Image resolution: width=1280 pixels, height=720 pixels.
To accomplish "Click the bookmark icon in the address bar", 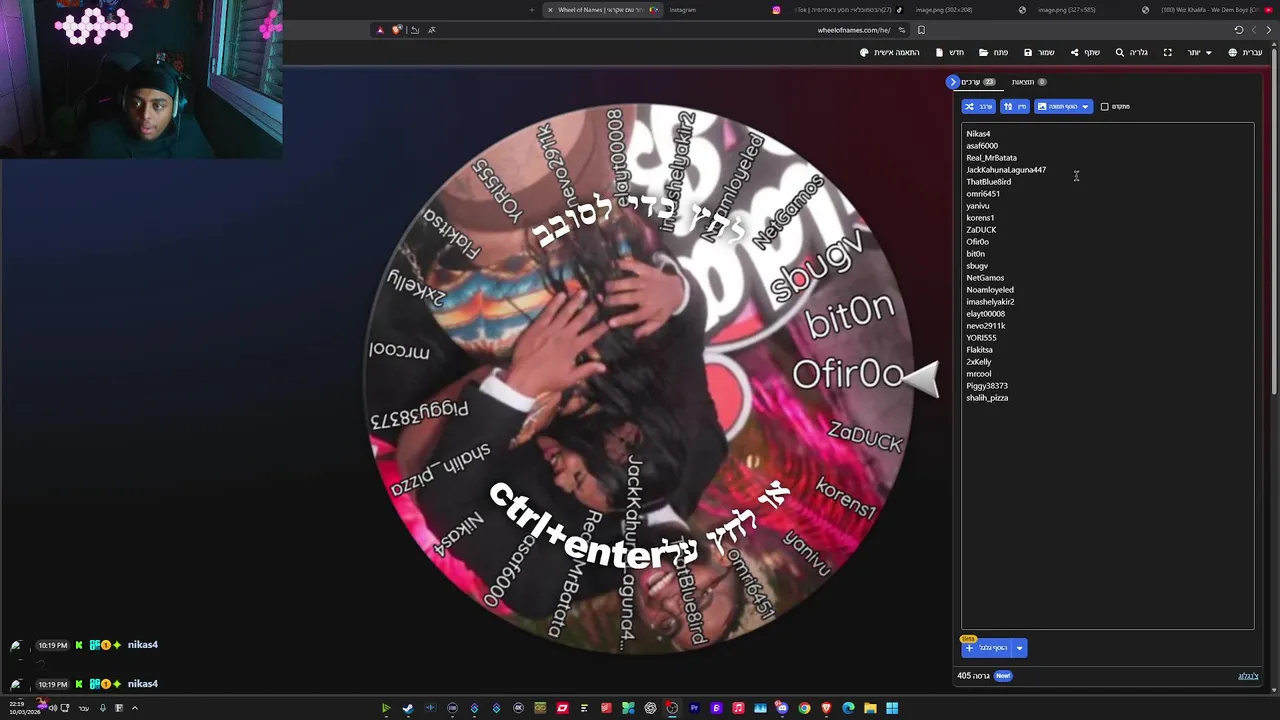I will coord(921,30).
